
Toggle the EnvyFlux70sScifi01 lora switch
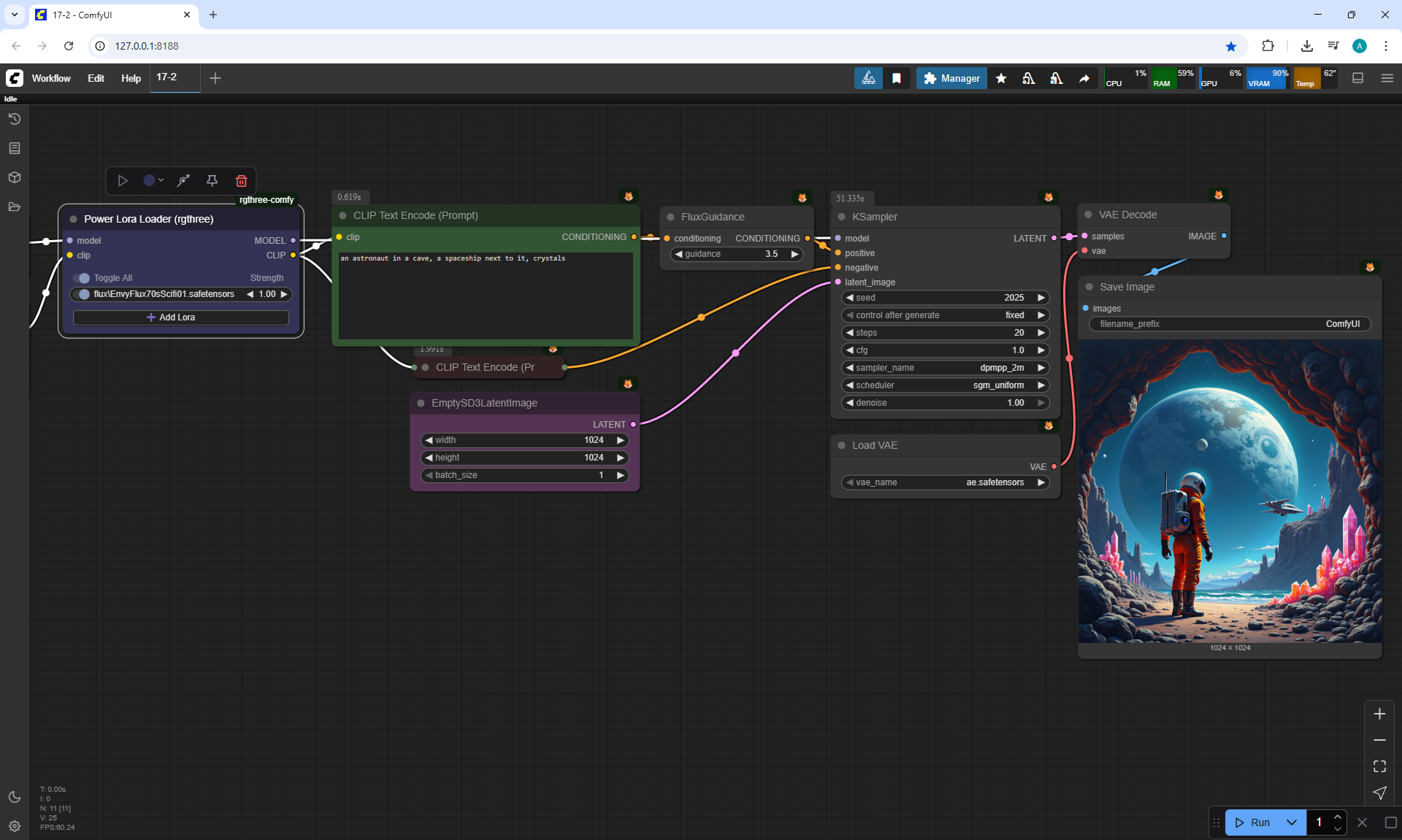(x=82, y=294)
